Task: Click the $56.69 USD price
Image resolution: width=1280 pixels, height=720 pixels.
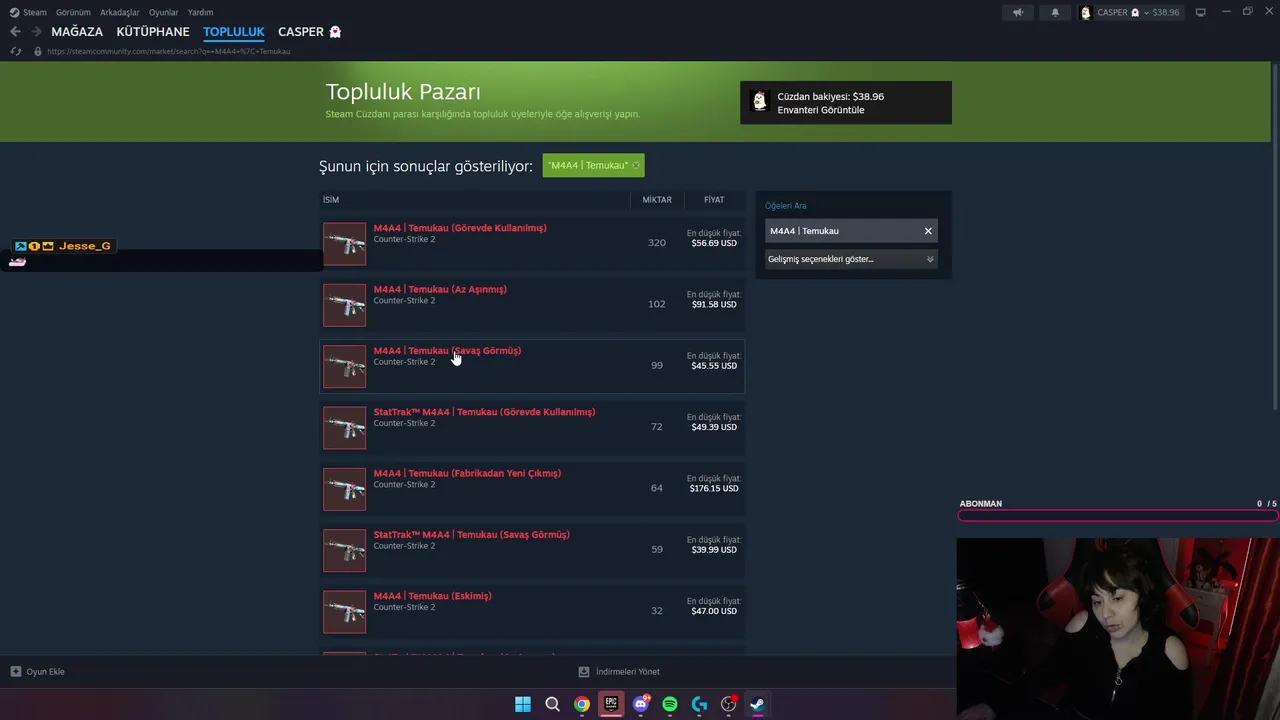Action: pyautogui.click(x=714, y=243)
